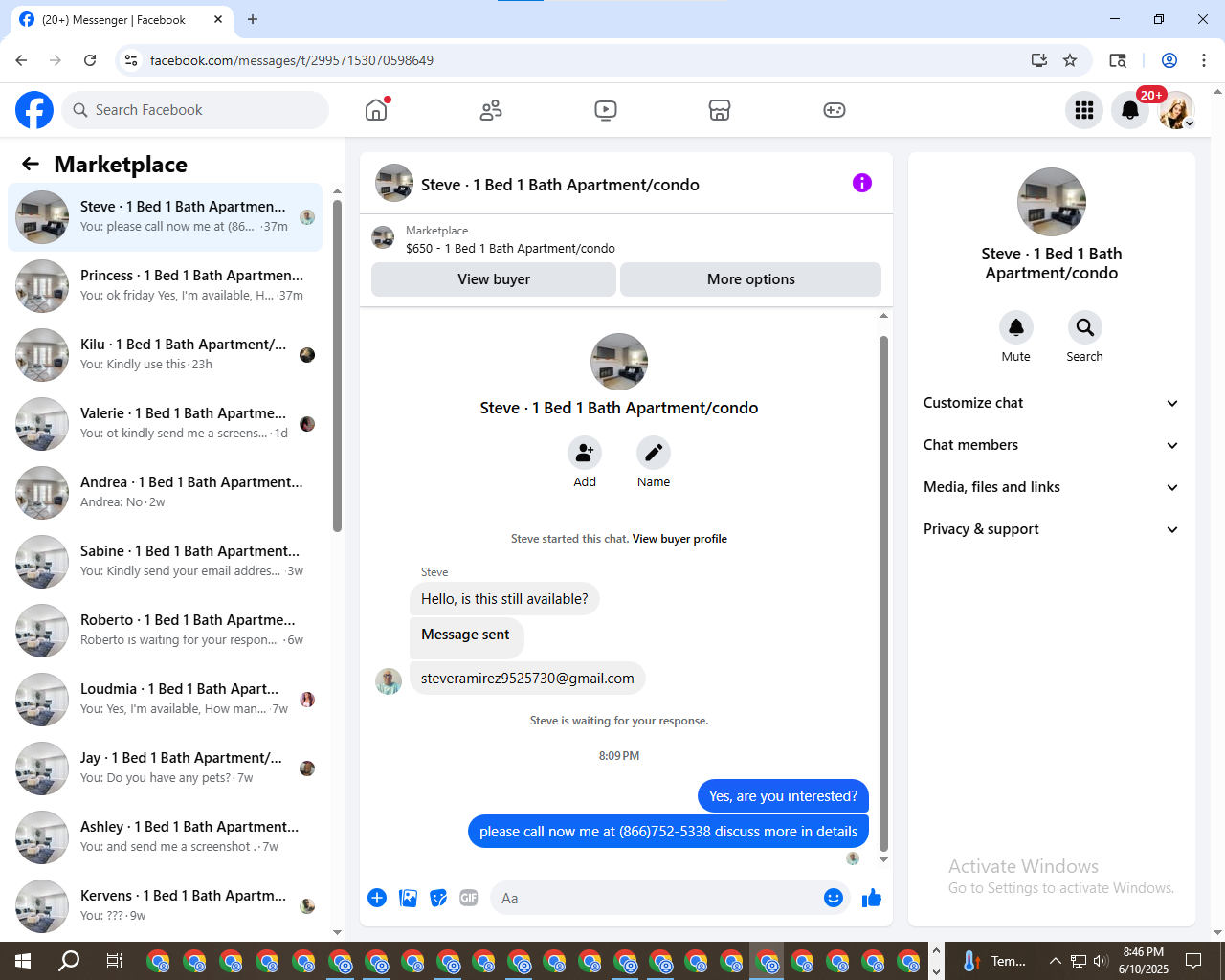Add people to the chat
1225x980 pixels.
585,453
